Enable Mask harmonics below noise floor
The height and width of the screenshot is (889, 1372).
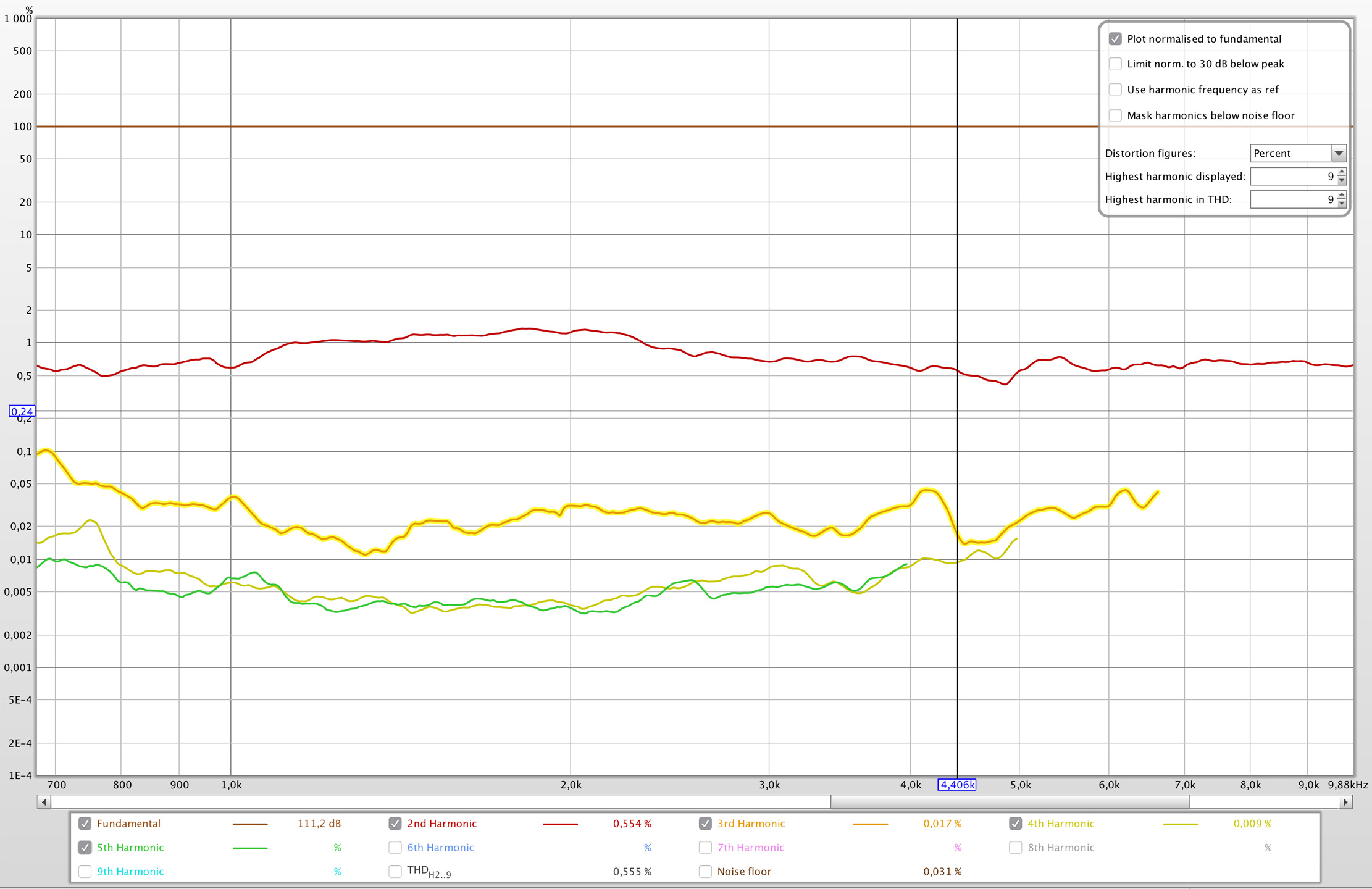[x=1115, y=115]
